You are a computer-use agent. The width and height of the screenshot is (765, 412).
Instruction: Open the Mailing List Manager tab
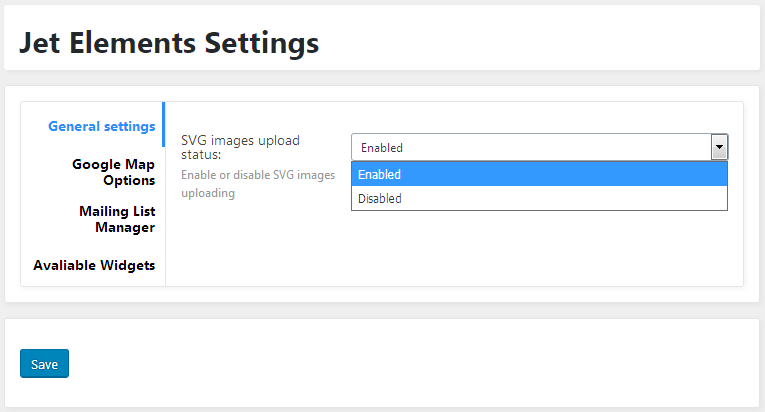tap(117, 219)
